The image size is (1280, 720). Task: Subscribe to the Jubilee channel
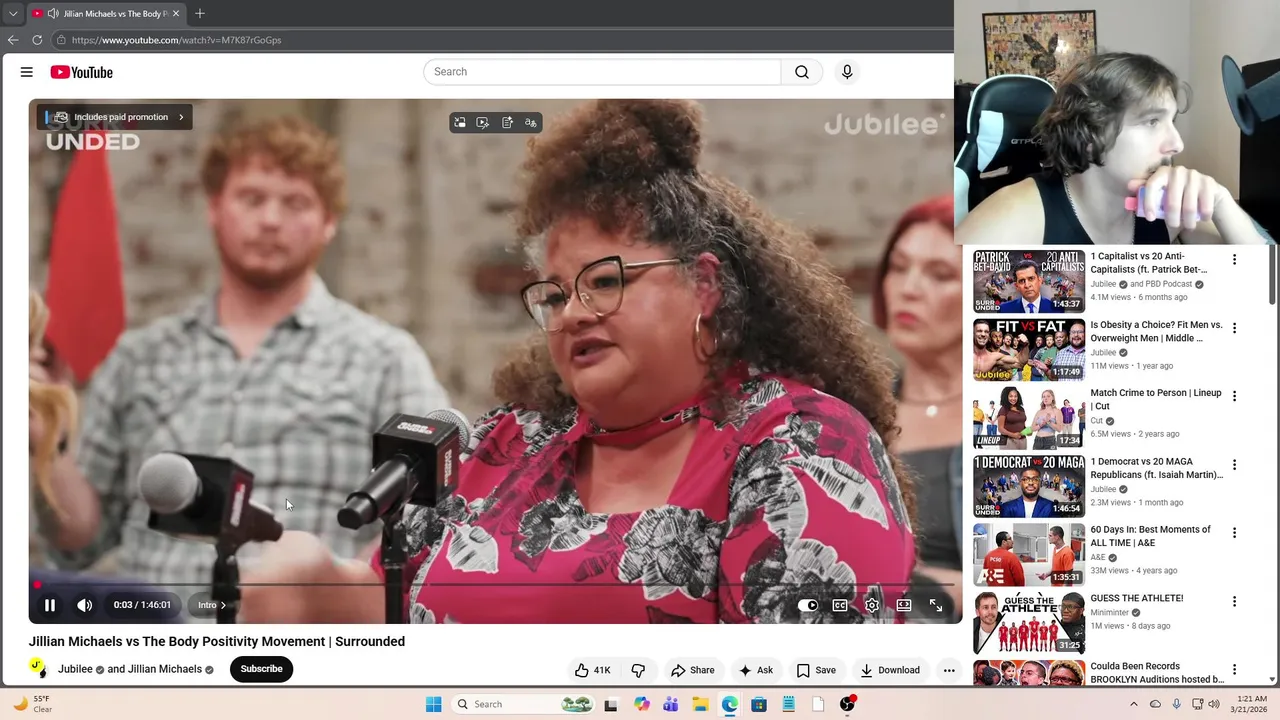coord(261,669)
